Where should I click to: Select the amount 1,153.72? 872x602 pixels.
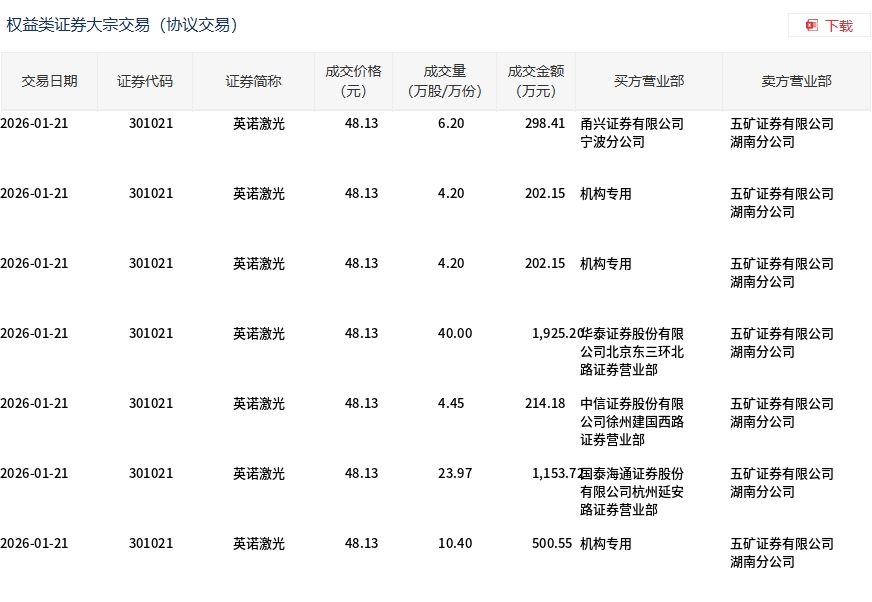click(x=557, y=473)
